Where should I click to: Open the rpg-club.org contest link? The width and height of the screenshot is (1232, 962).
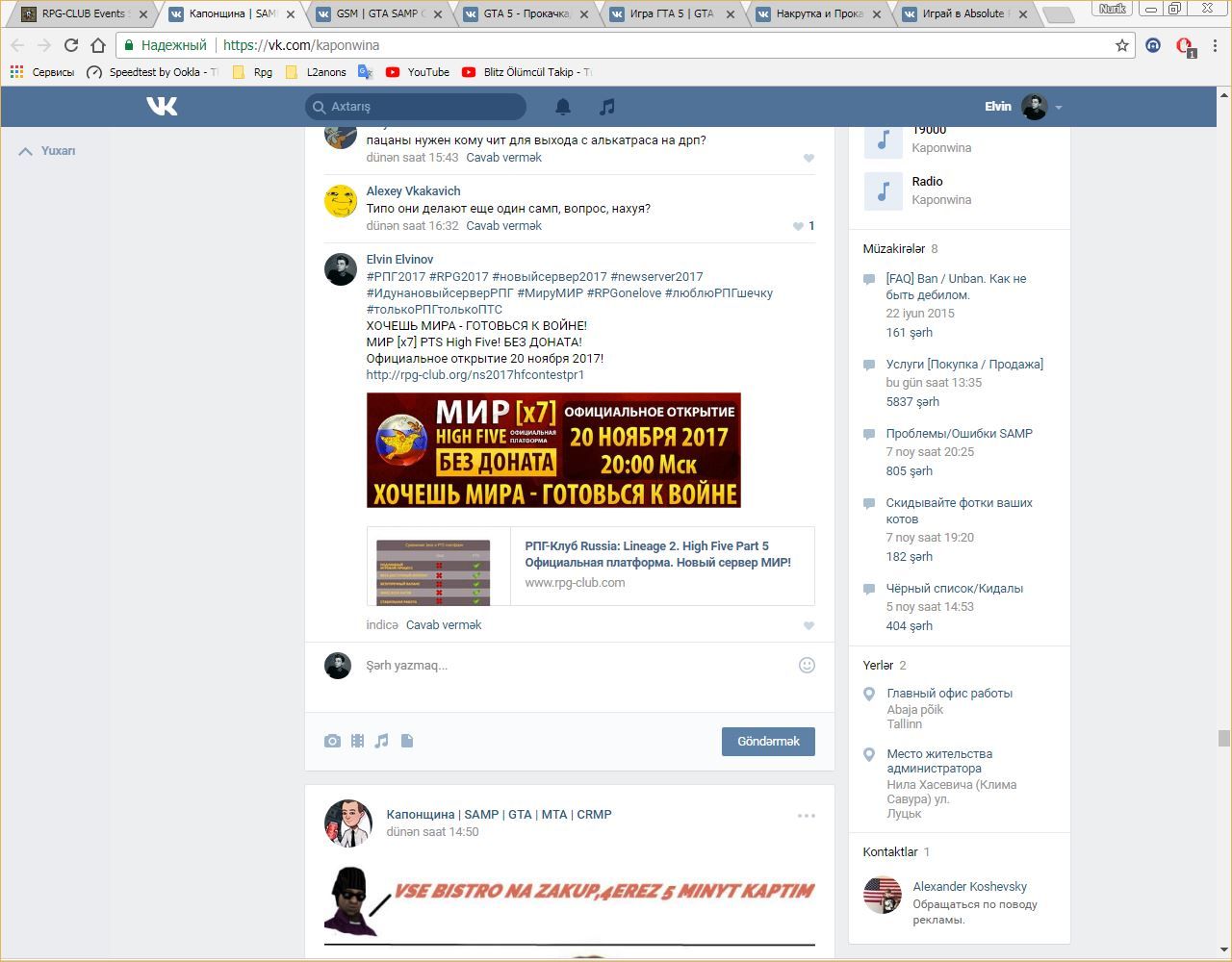pyautogui.click(x=475, y=375)
